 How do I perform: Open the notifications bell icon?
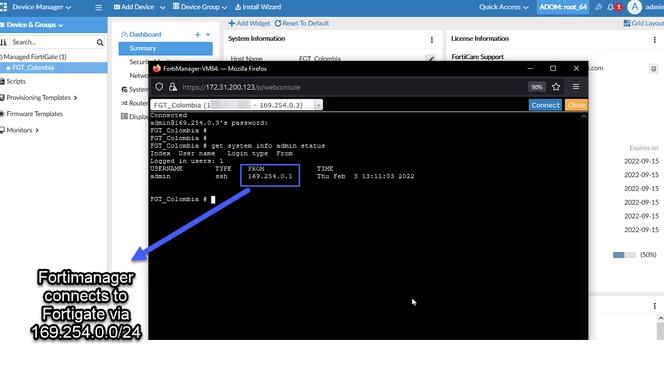(610, 7)
